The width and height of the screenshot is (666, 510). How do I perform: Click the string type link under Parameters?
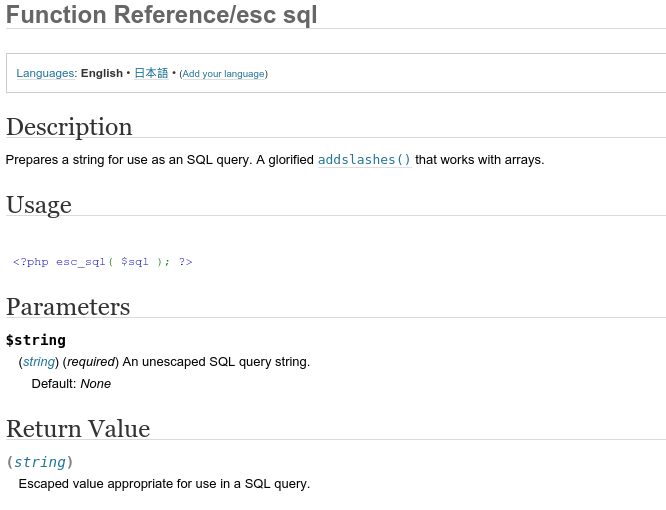(x=39, y=362)
